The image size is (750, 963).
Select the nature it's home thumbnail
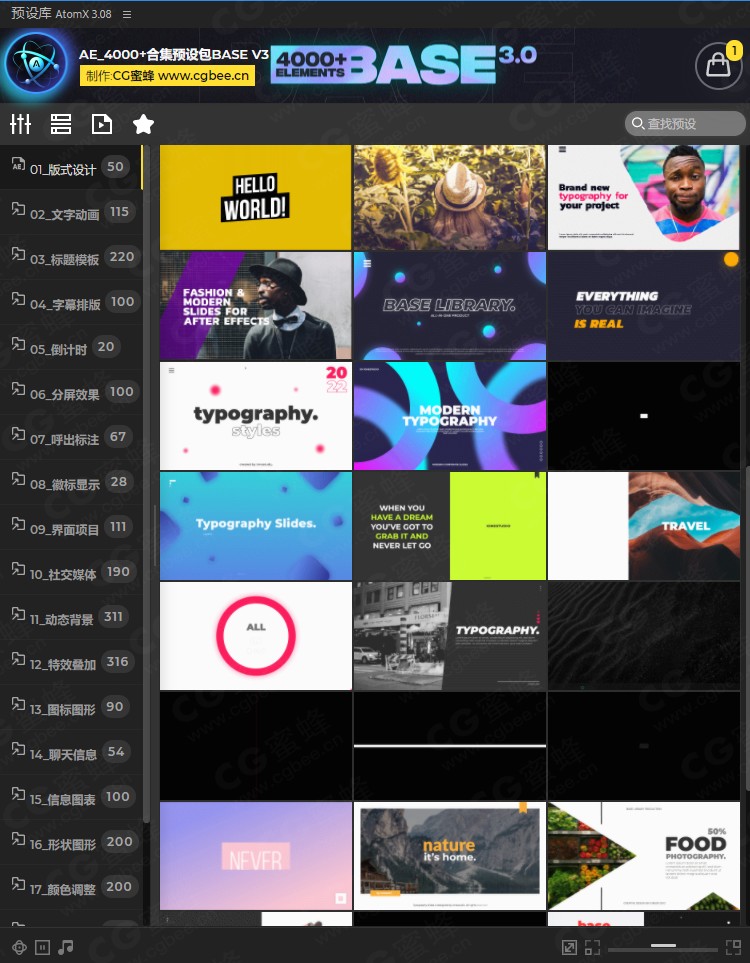click(450, 856)
